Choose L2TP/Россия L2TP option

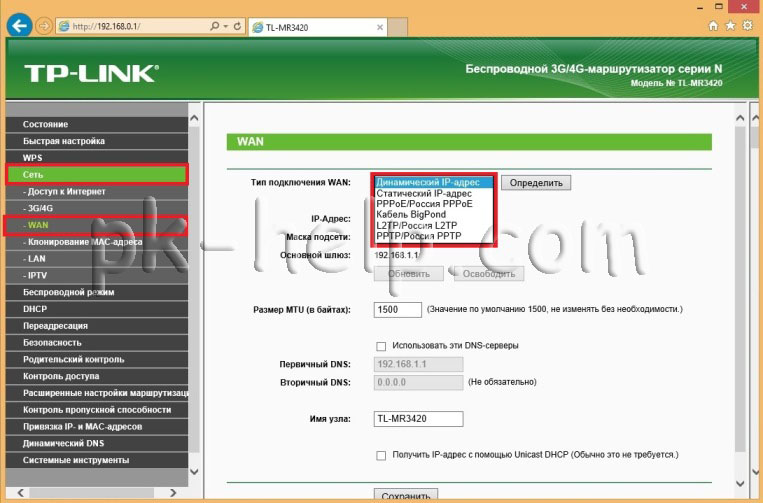434,225
